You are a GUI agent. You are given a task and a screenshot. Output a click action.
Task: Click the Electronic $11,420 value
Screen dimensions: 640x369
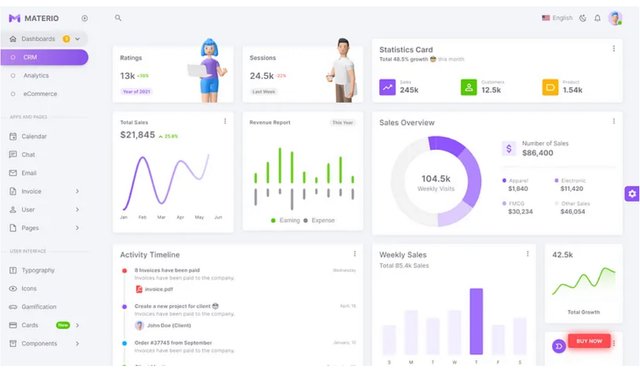(571, 189)
